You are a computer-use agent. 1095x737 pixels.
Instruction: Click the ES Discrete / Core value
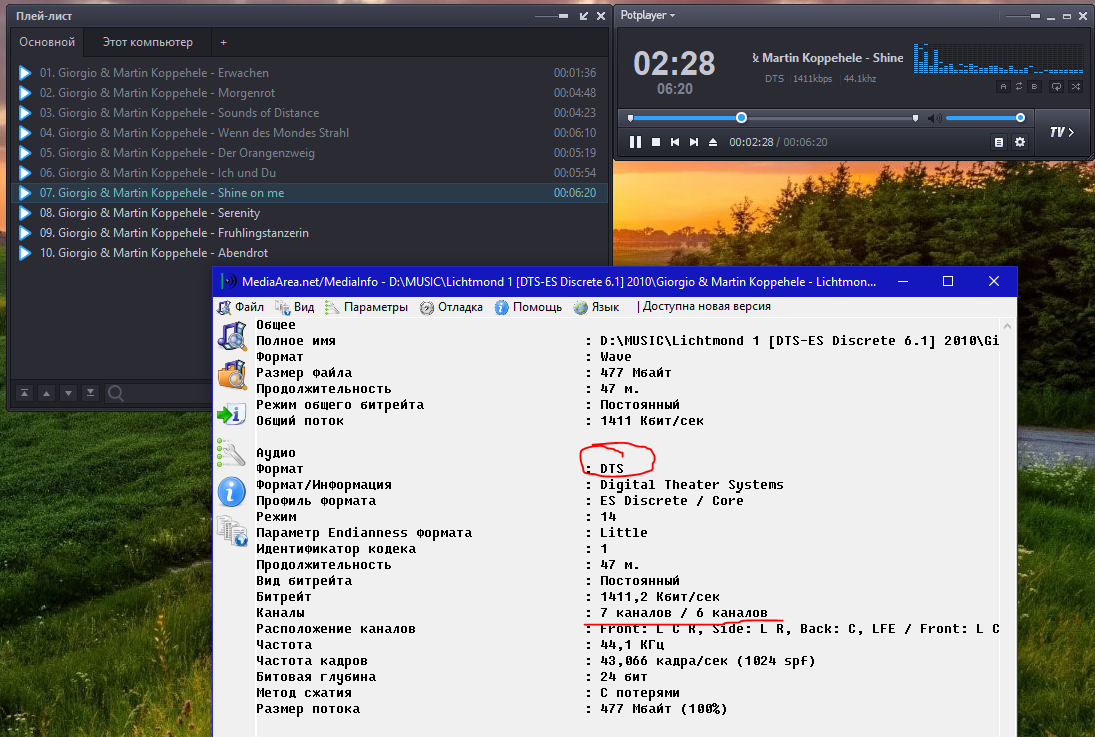click(x=671, y=501)
